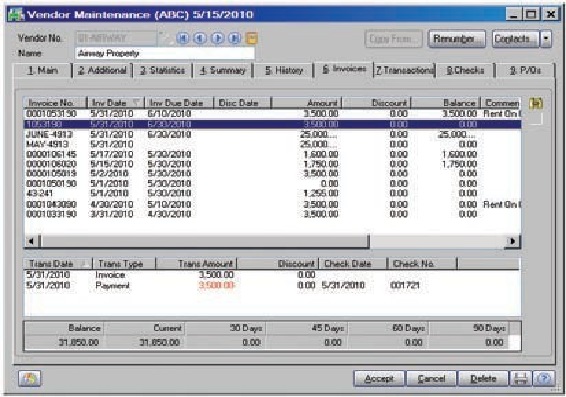Click the invoice list scrollbar right arrow
The width and height of the screenshot is (566, 397).
512,241
